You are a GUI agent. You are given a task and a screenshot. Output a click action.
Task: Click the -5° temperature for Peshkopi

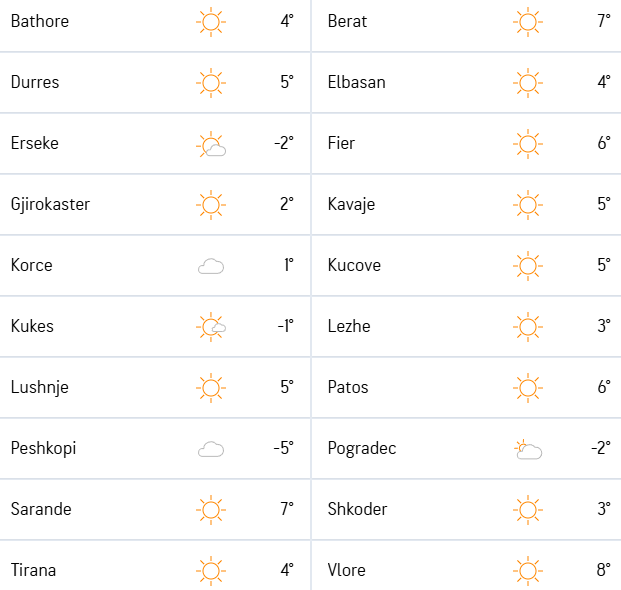[x=284, y=448]
